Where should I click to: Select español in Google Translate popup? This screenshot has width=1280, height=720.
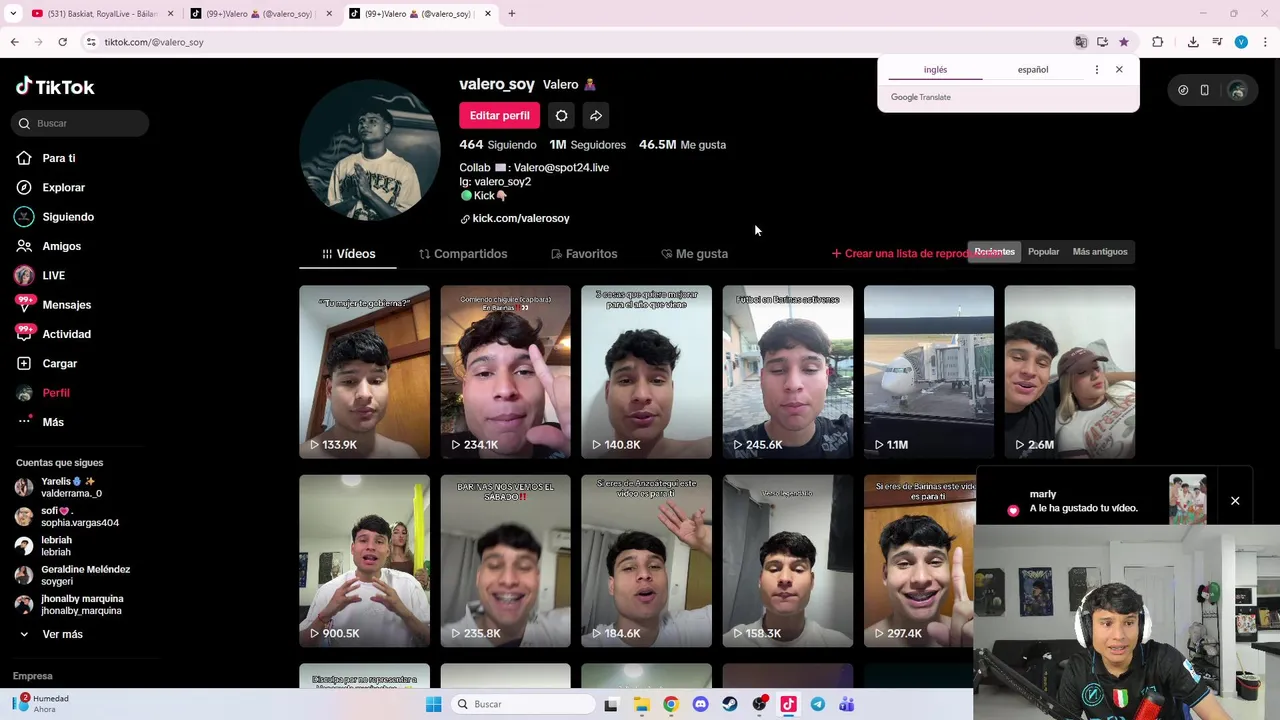pyautogui.click(x=1033, y=70)
